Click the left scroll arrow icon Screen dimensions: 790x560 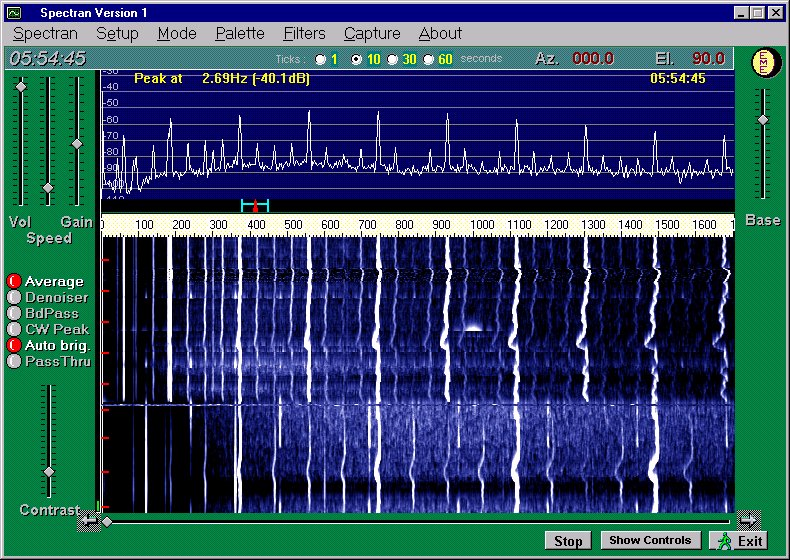pyautogui.click(x=89, y=520)
